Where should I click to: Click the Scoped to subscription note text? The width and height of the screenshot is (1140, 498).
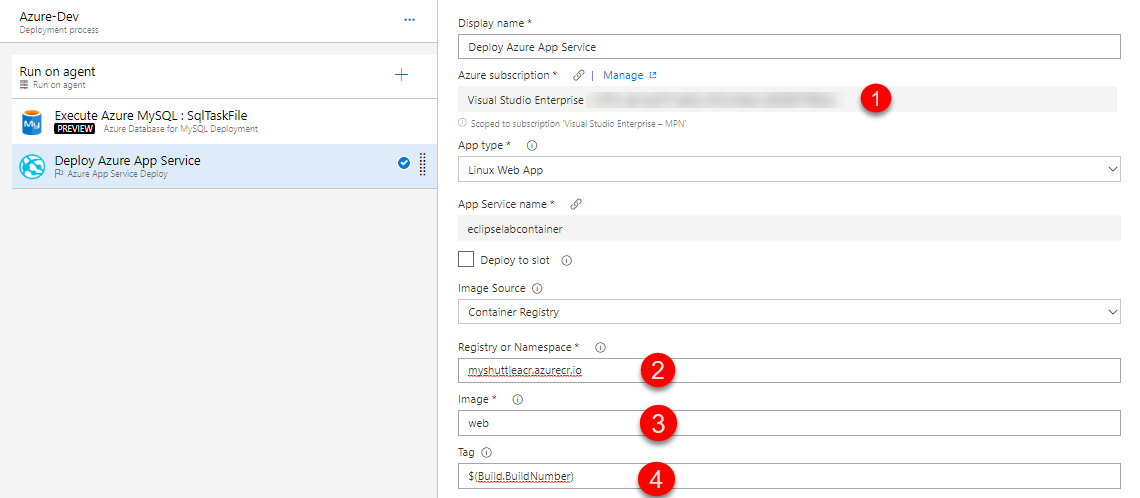579,124
